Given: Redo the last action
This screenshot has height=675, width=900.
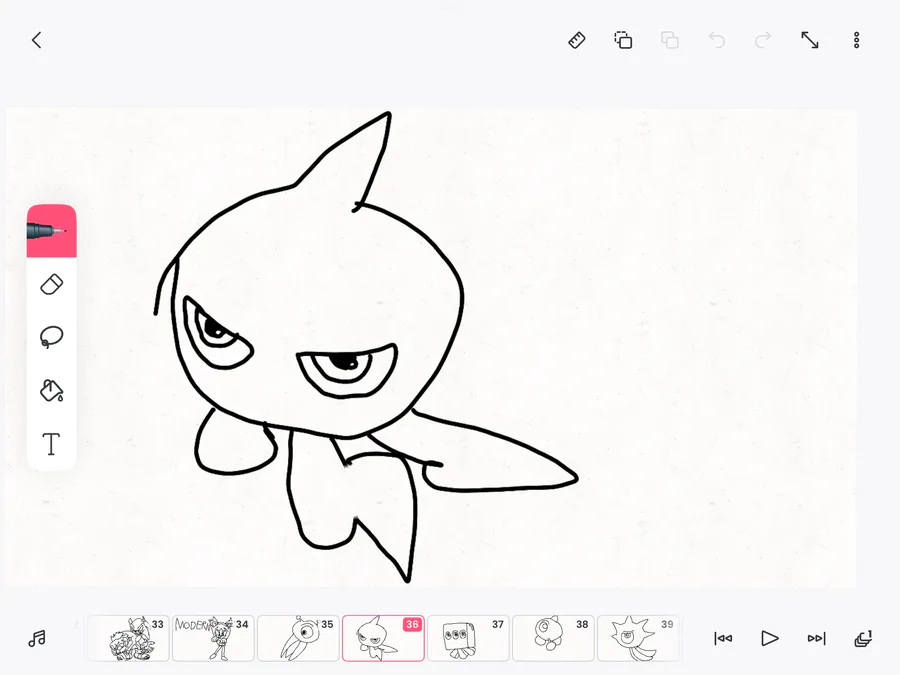Looking at the screenshot, I should click(763, 40).
